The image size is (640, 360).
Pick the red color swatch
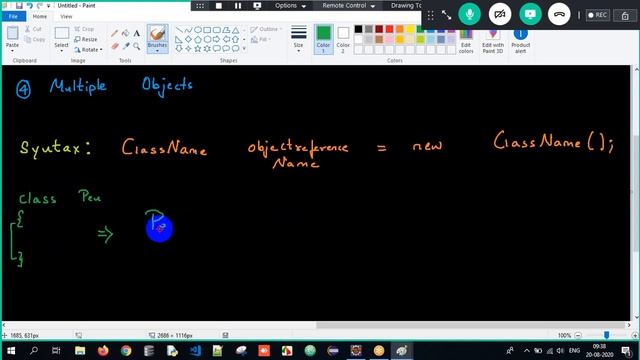389,29
